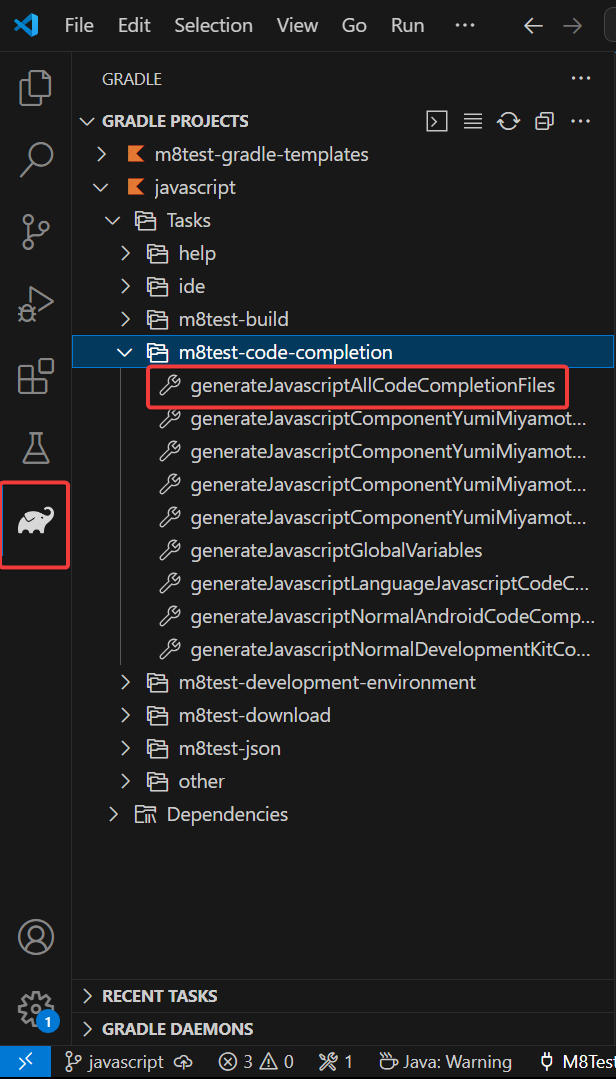616x1079 pixels.
Task: Open the Search view icon
Action: pos(36,159)
